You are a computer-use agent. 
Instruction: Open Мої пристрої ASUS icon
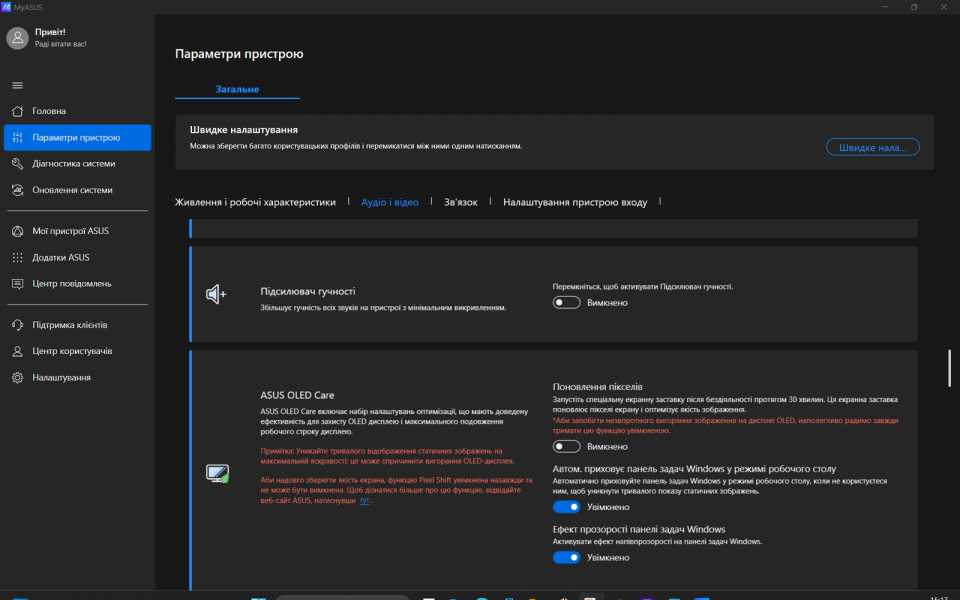click(x=17, y=231)
